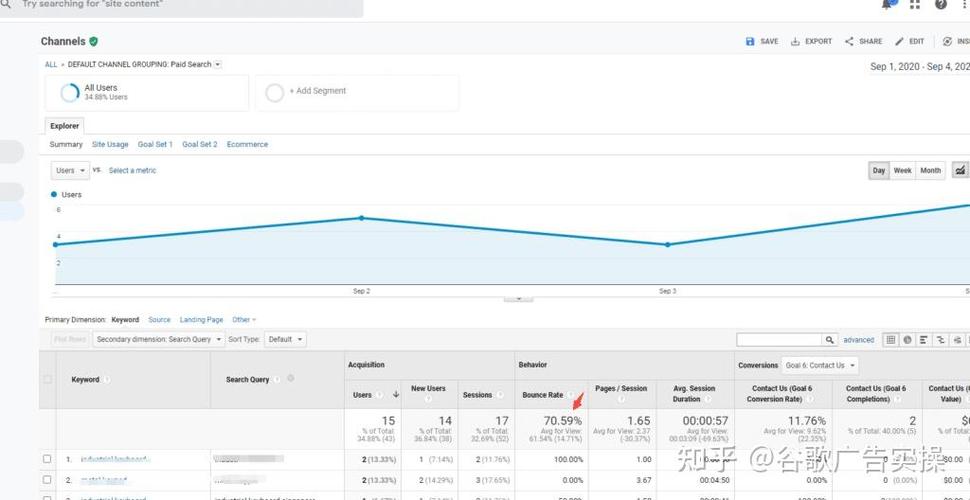Open the Goal 6: Contact Us conversions dropdown
The height and width of the screenshot is (500, 970).
click(x=819, y=365)
